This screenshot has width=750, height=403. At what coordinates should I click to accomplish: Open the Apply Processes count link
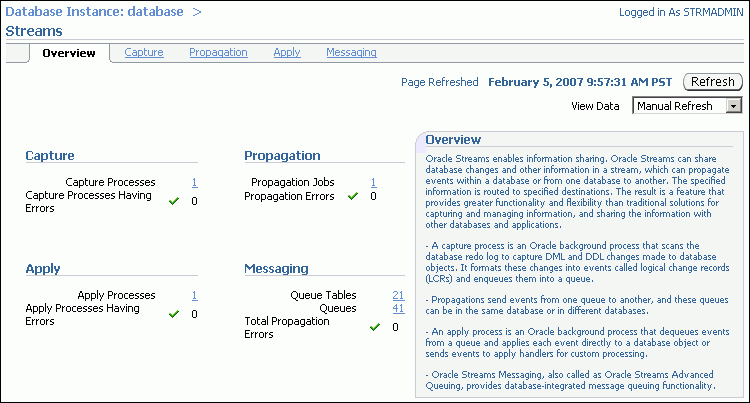[x=195, y=295]
